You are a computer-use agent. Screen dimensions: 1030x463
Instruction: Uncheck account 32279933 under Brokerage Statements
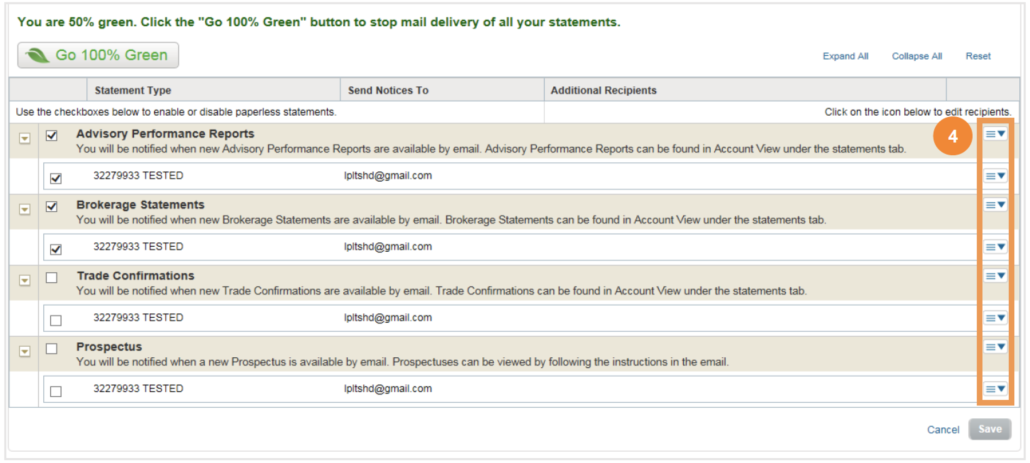56,250
